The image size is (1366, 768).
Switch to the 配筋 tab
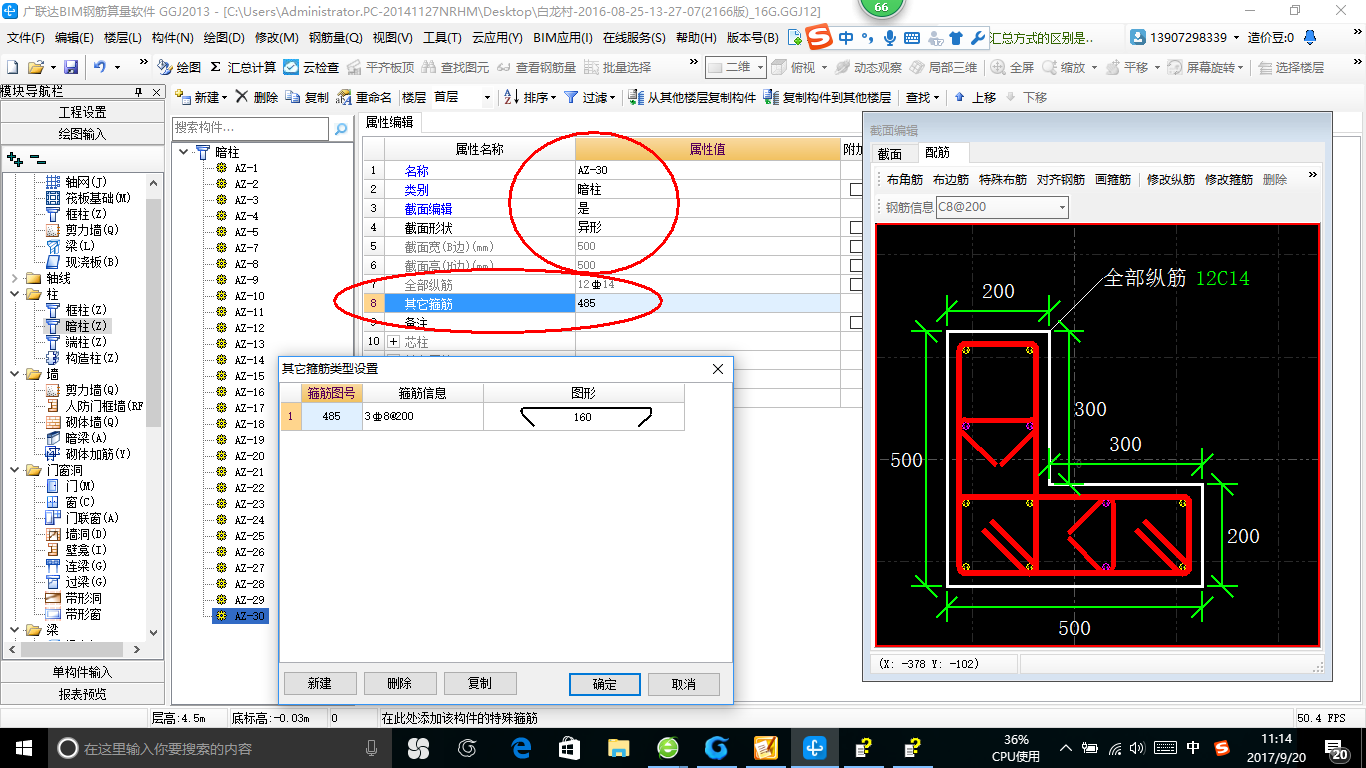pos(938,152)
